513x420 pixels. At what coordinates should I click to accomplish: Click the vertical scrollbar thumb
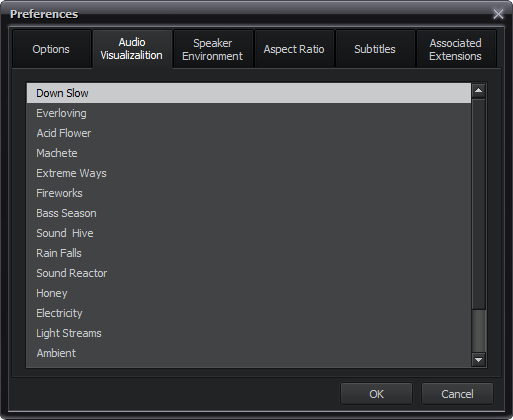[x=478, y=331]
